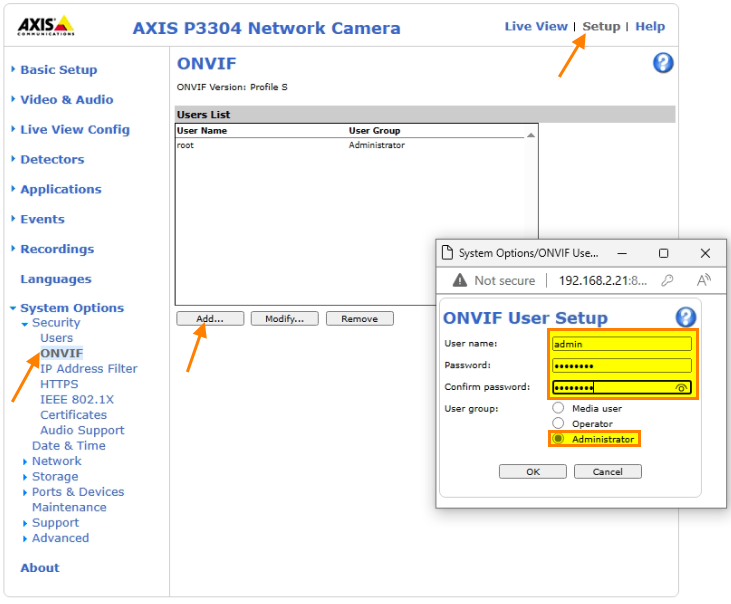Open the IEEE 802.1X page

tap(77, 399)
